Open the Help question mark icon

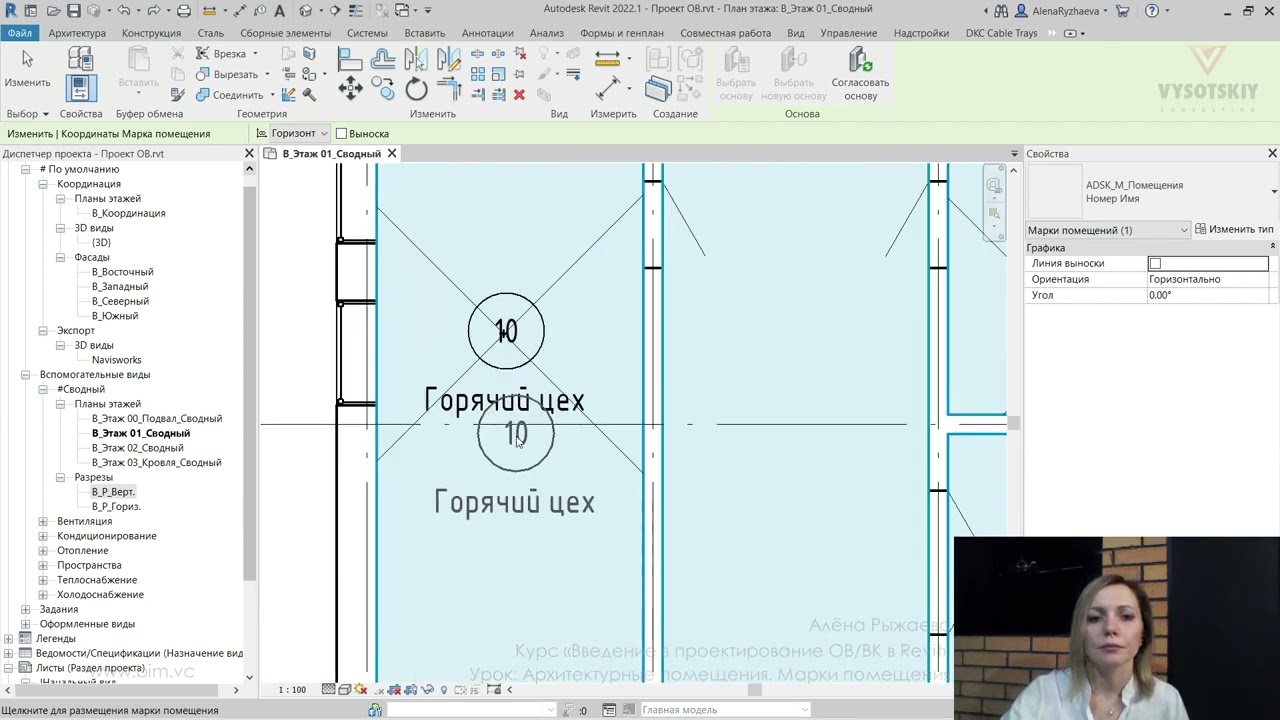point(1152,10)
